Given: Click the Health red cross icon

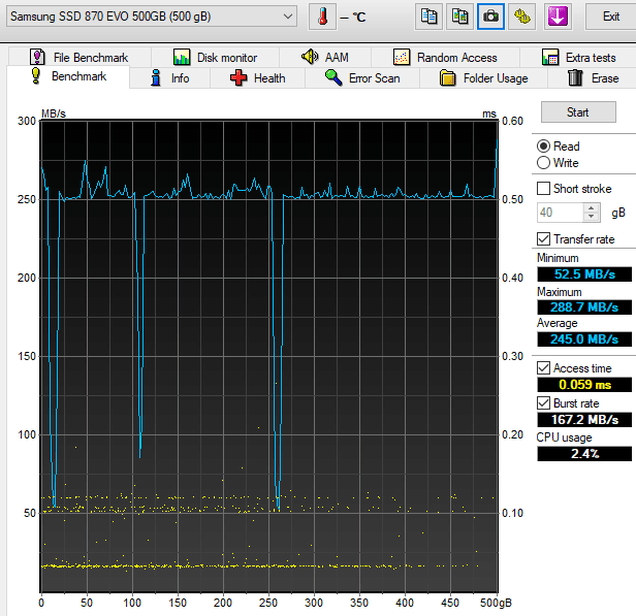Looking at the screenshot, I should point(238,78).
